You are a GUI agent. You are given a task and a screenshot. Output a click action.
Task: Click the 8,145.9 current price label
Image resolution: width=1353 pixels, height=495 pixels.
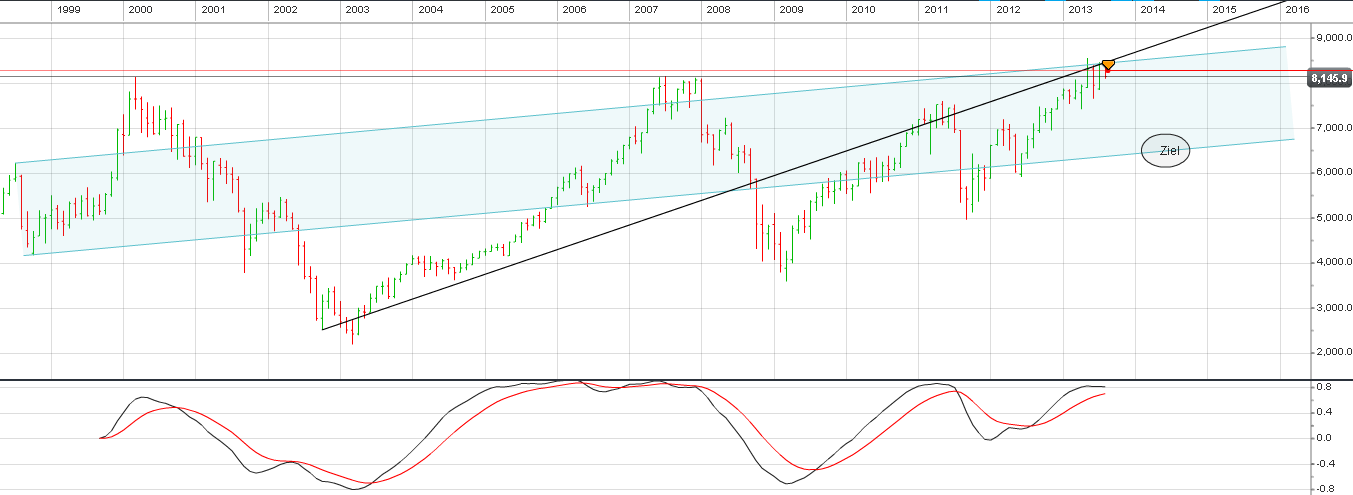(x=1330, y=77)
